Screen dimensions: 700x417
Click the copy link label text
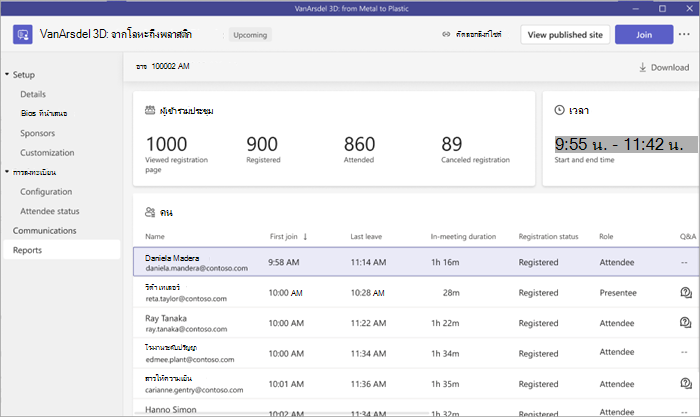point(479,34)
